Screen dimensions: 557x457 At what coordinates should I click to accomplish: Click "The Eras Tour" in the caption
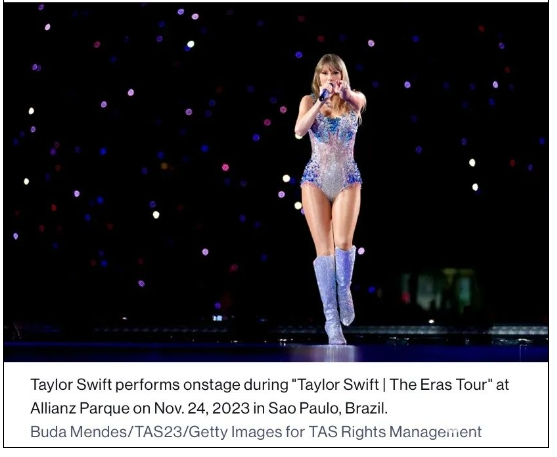438,385
